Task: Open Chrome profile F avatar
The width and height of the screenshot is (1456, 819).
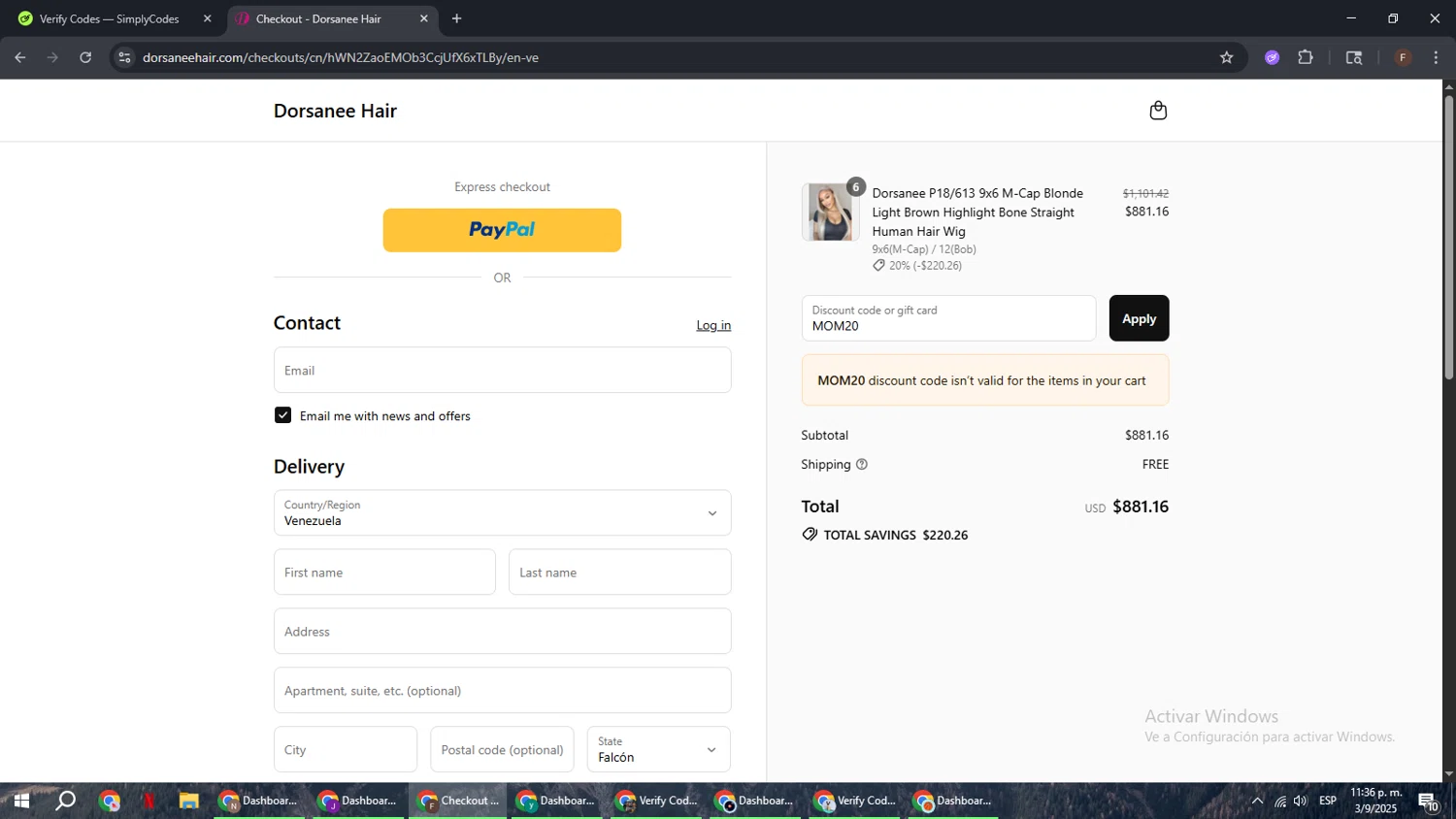Action: point(1403,57)
